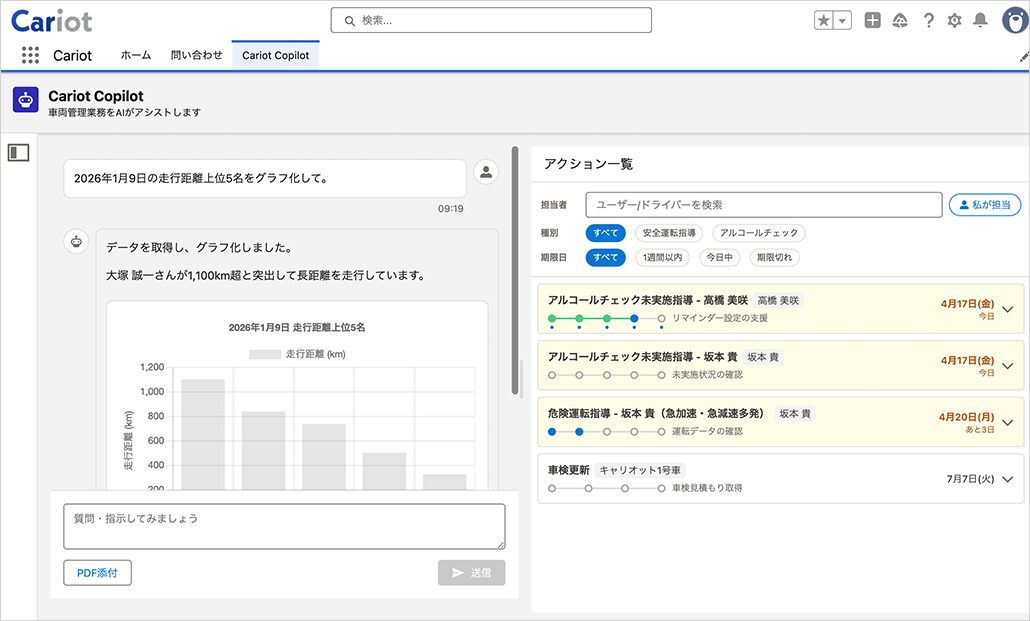Open the notifications bell
This screenshot has width=1030, height=621.
coord(980,20)
